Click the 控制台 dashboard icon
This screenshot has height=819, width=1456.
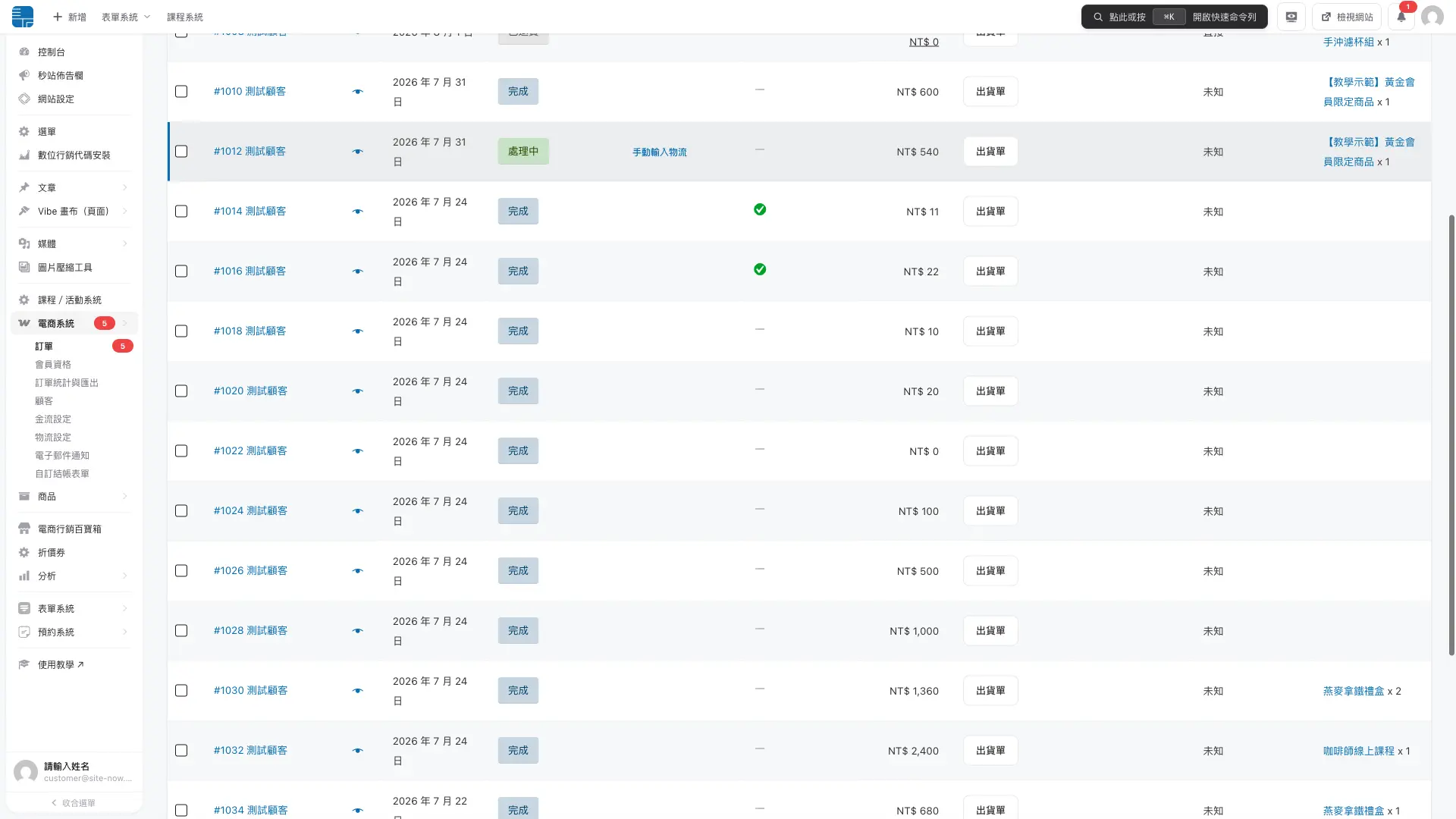pyautogui.click(x=24, y=52)
